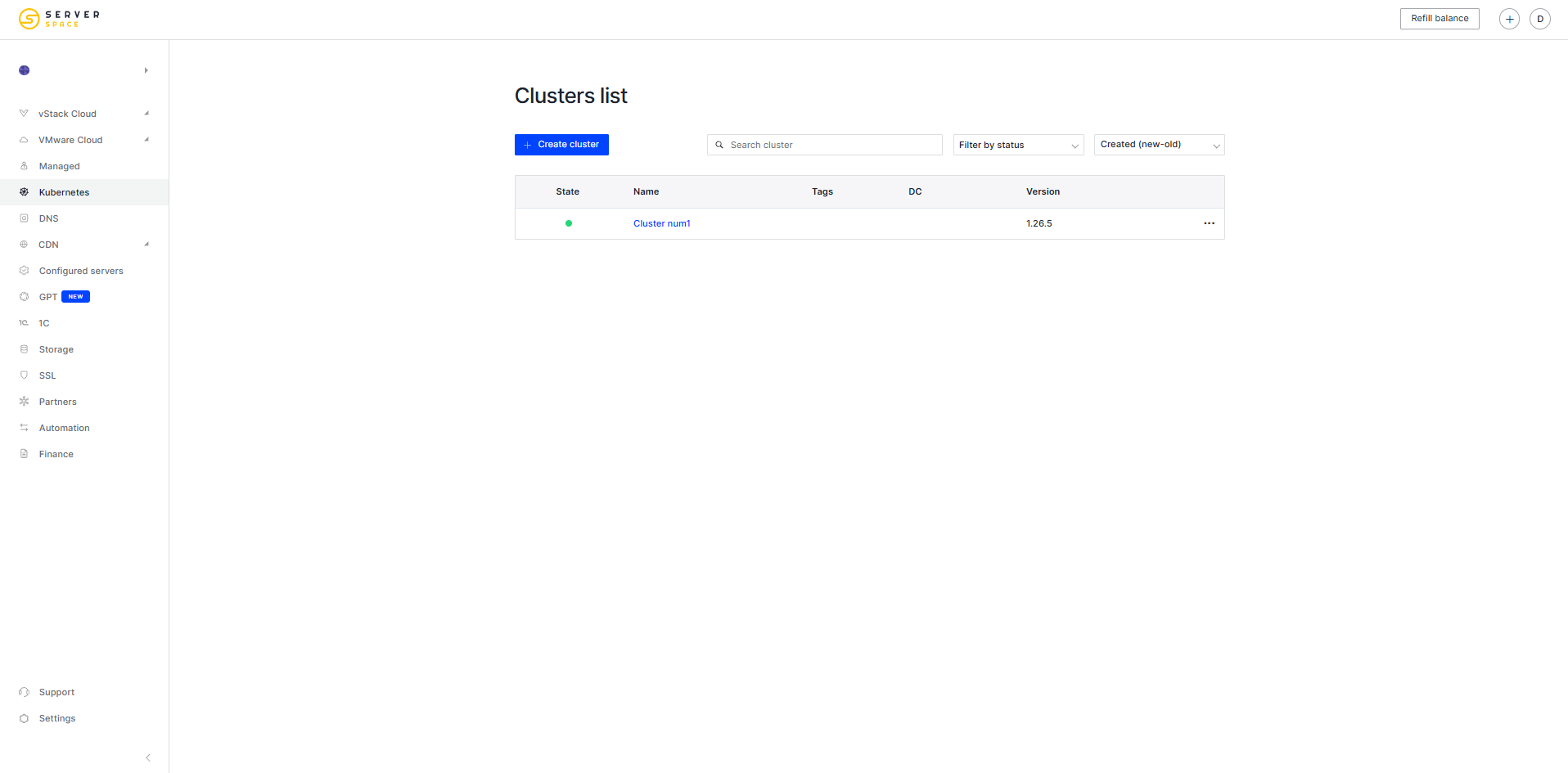Click the Create cluster button

(x=561, y=145)
